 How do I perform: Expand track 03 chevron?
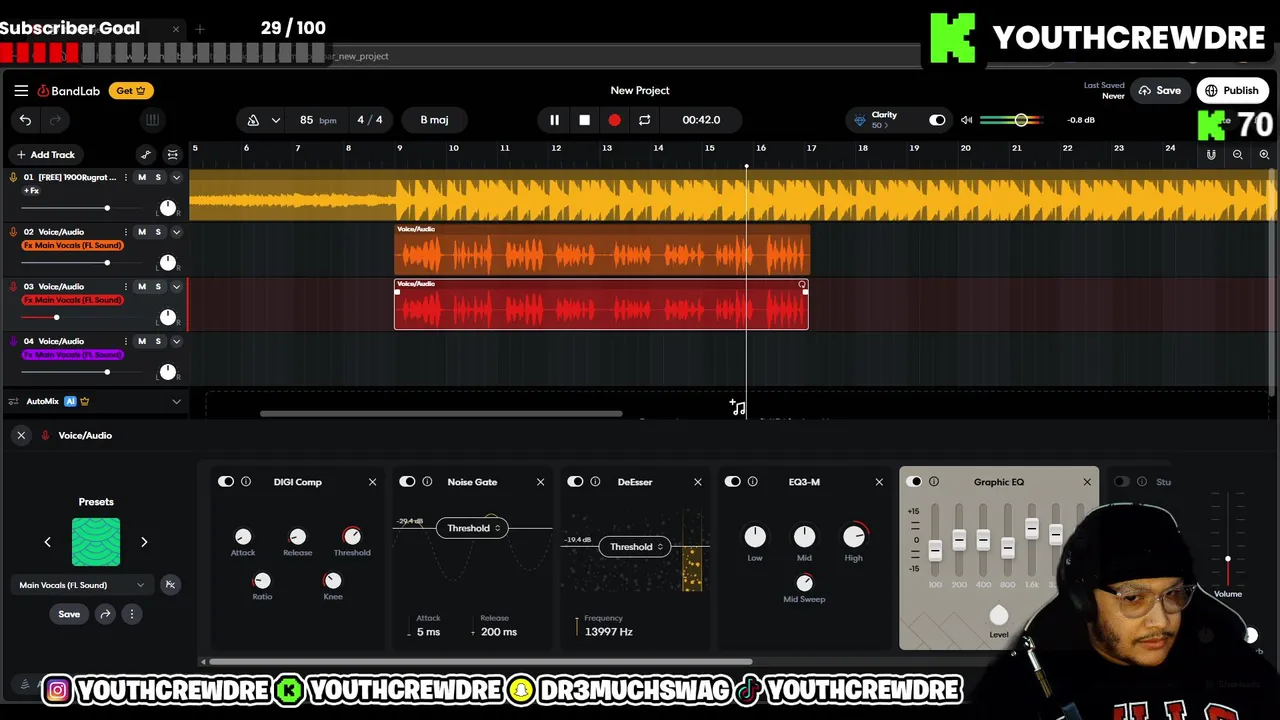pos(176,287)
